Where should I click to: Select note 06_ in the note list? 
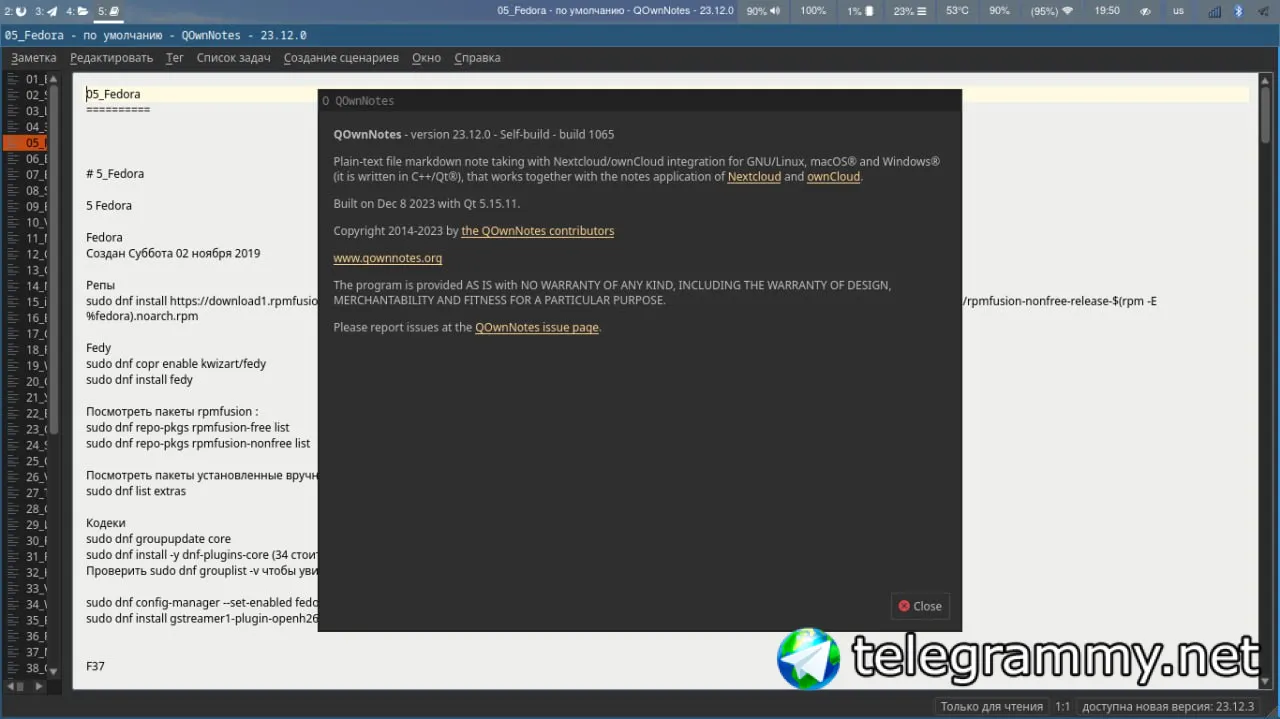(x=25, y=159)
